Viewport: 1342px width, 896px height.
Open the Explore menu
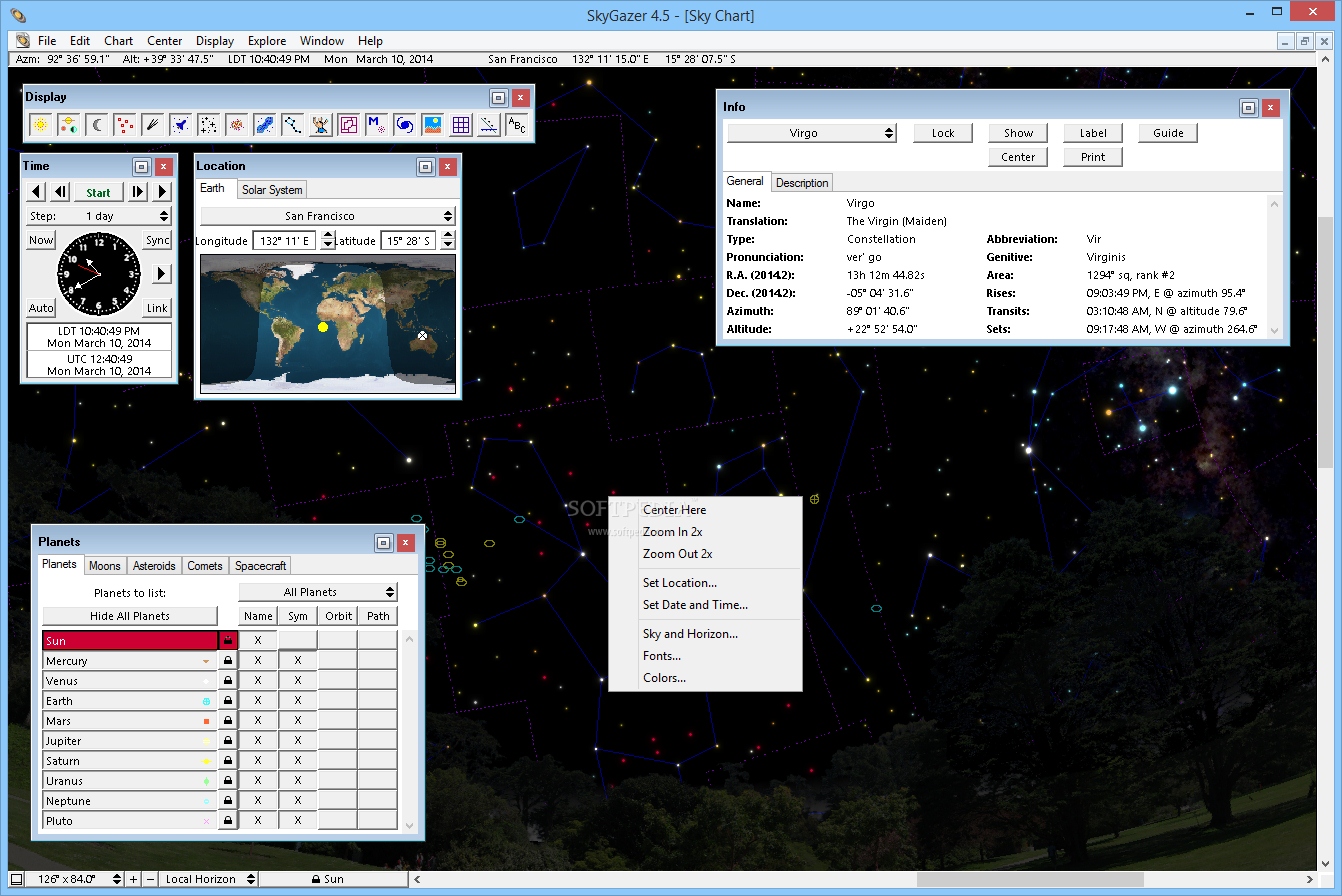click(x=267, y=41)
